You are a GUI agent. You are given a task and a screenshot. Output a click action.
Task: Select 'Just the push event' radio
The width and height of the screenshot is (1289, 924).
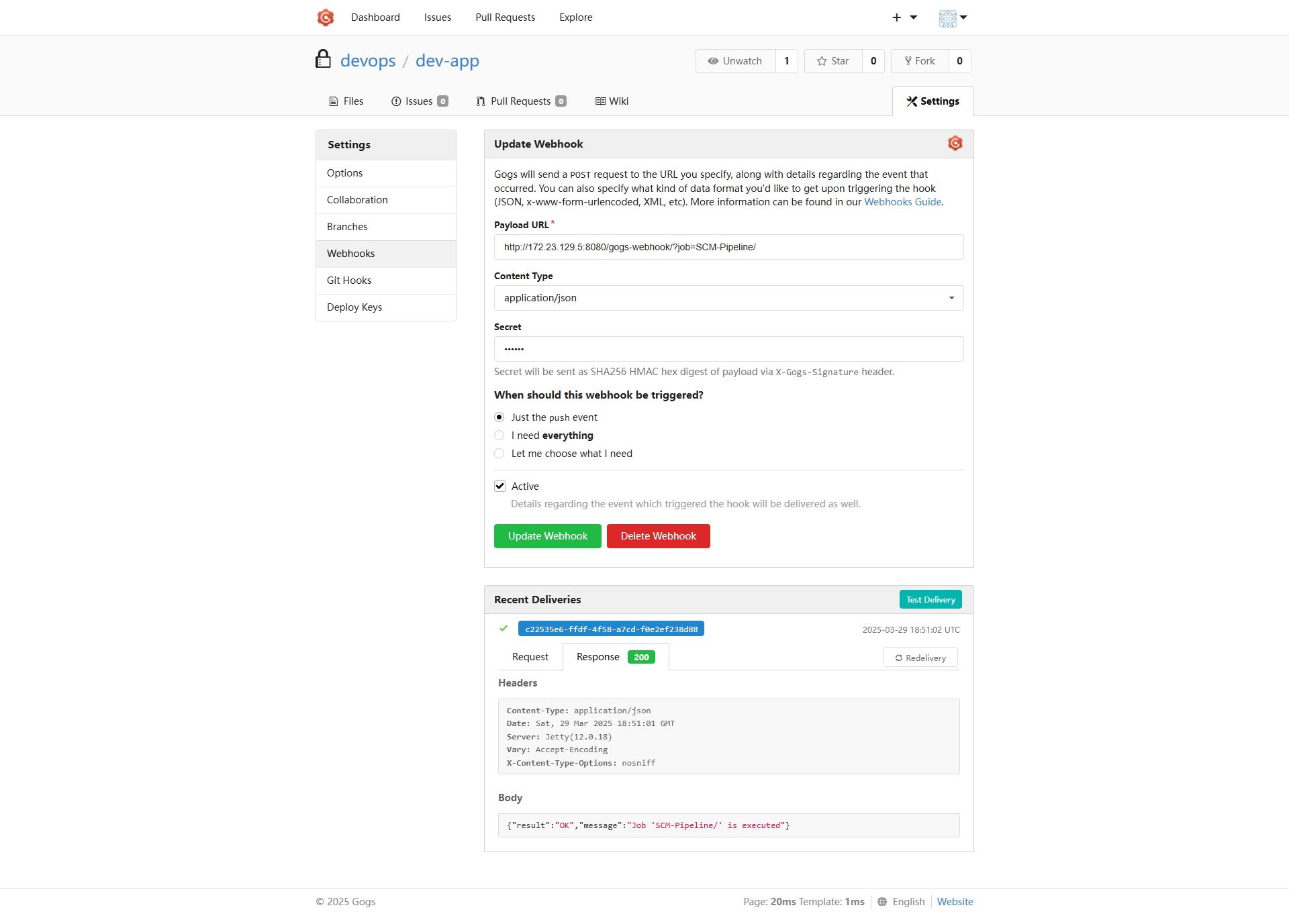point(499,417)
